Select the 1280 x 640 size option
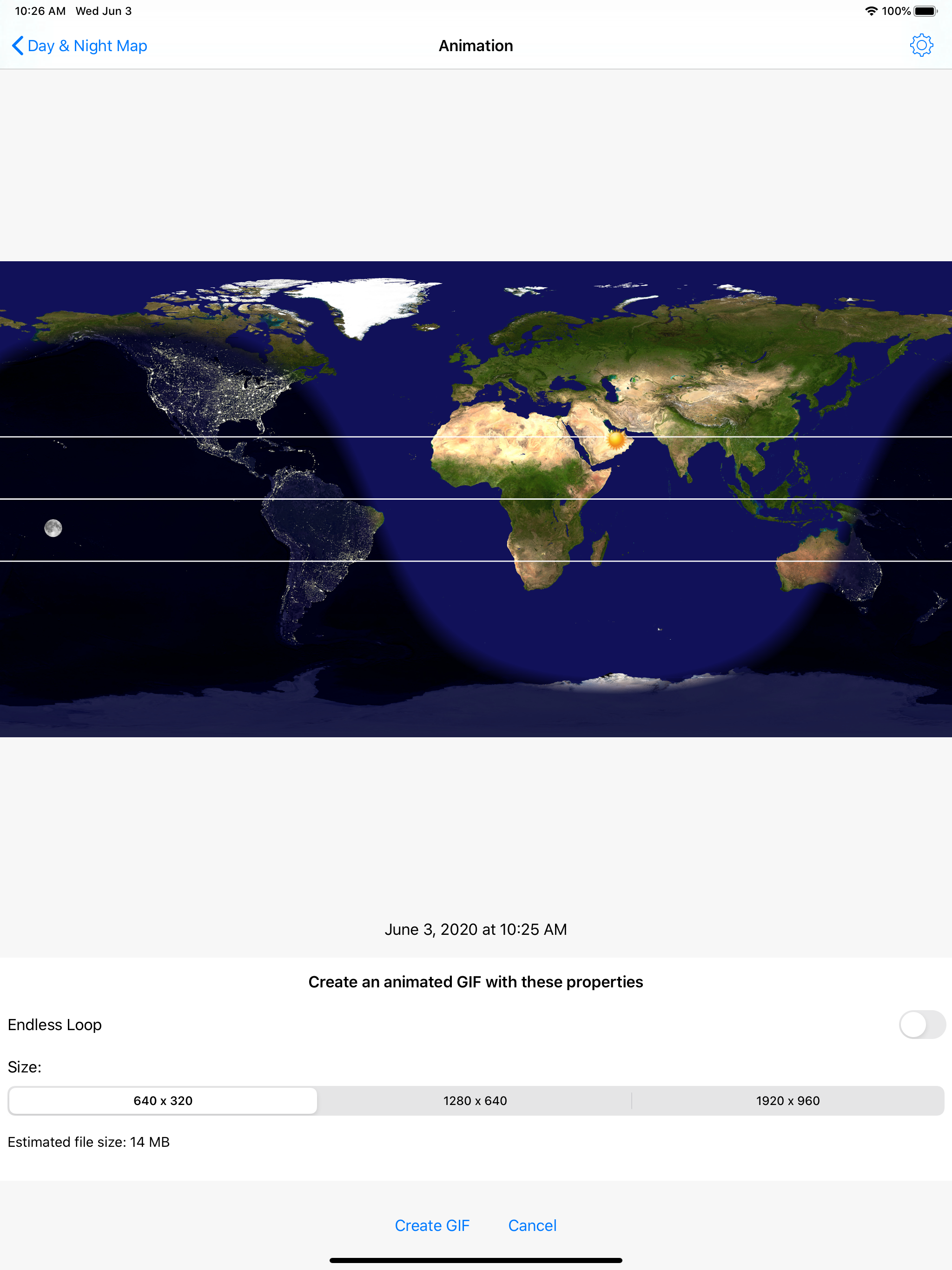The height and width of the screenshot is (1270, 952). [475, 1101]
